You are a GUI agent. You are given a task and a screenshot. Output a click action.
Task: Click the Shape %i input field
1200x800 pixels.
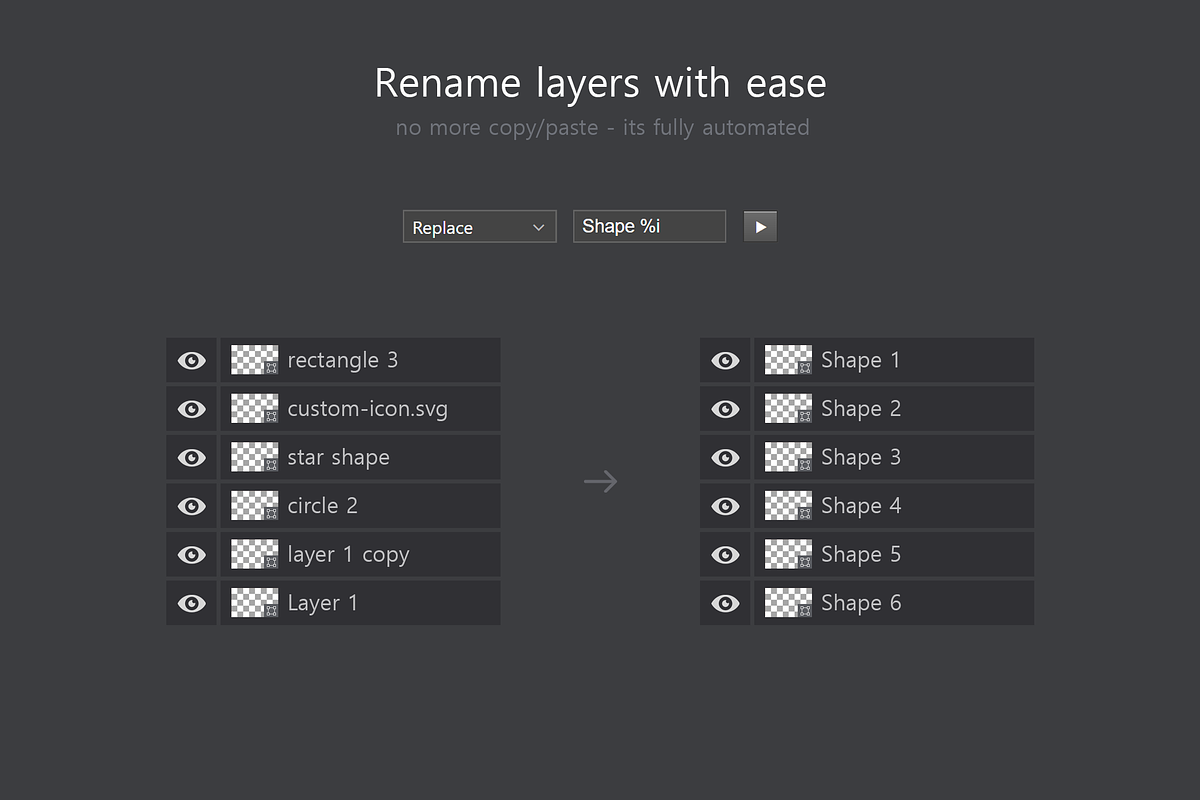click(648, 226)
